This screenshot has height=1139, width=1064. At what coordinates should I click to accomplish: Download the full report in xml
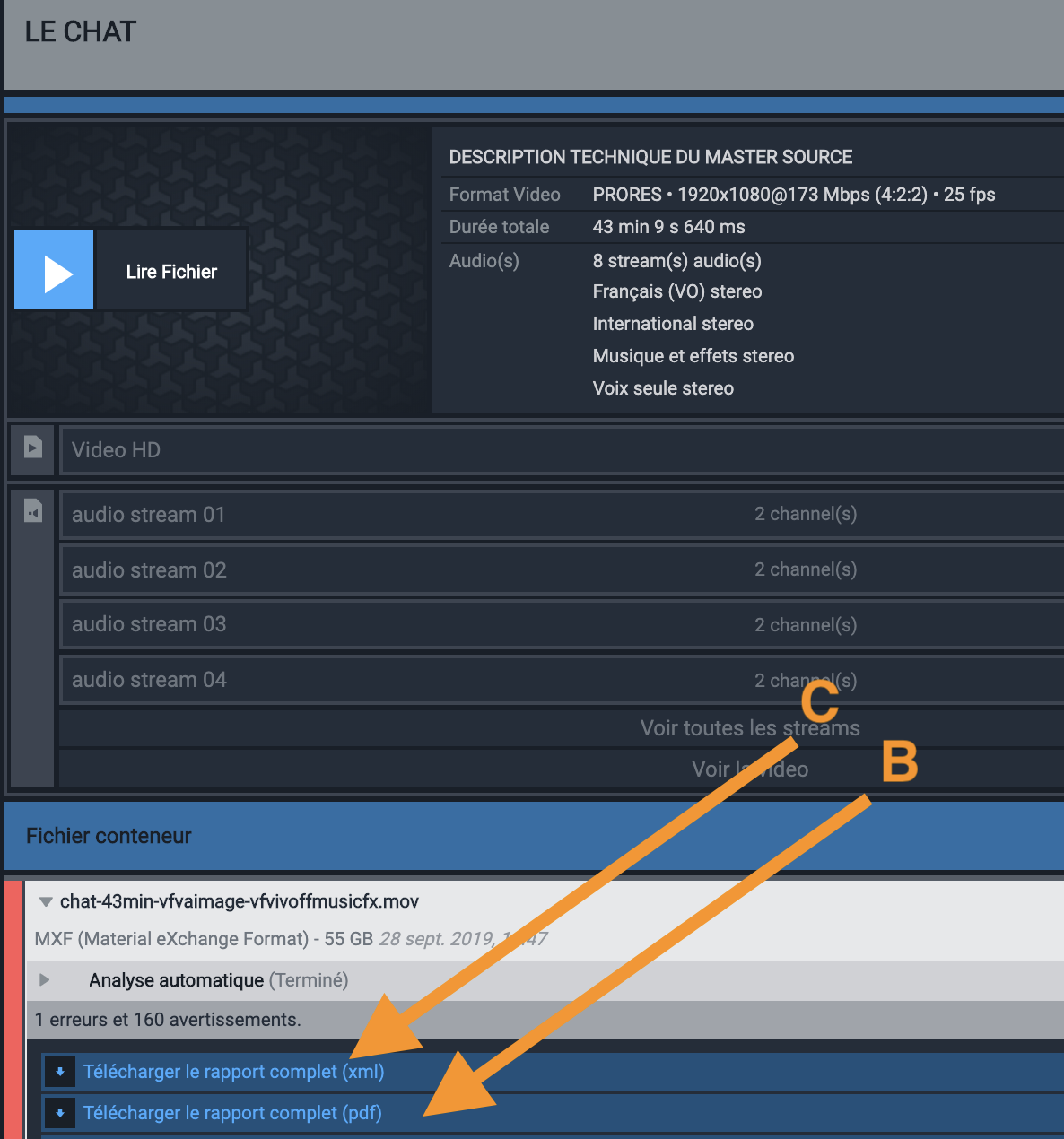coord(233,1072)
